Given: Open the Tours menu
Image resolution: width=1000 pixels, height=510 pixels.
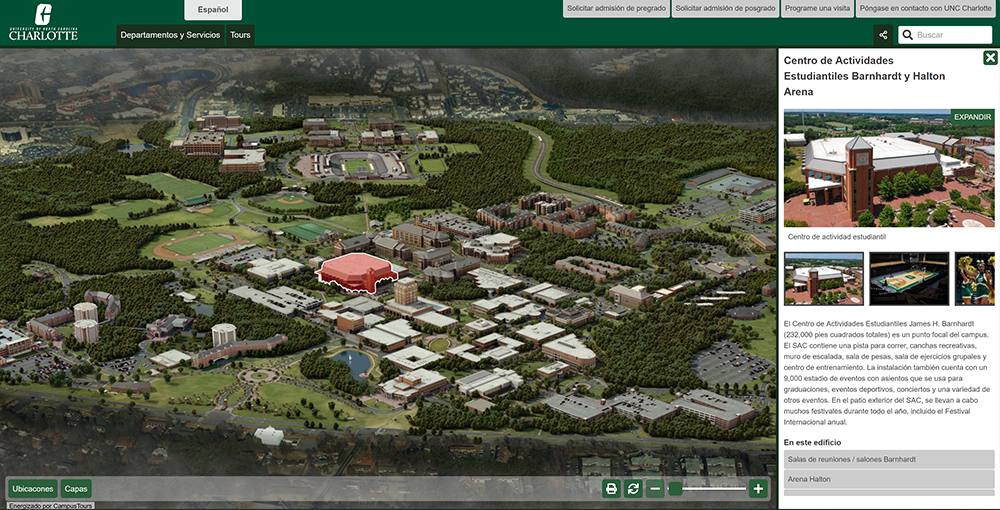Looking at the screenshot, I should pos(240,35).
